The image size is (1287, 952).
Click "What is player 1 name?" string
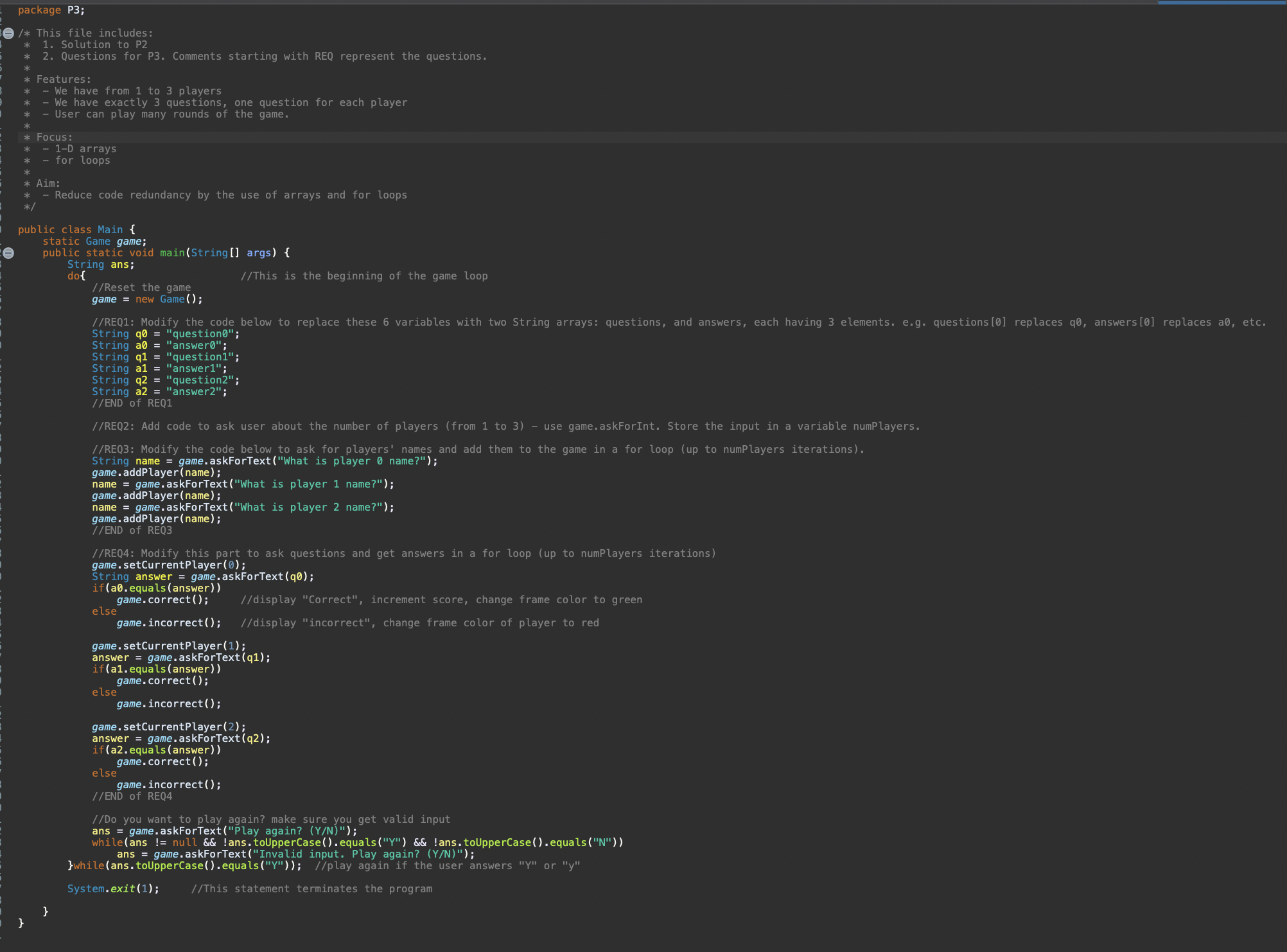tap(308, 484)
